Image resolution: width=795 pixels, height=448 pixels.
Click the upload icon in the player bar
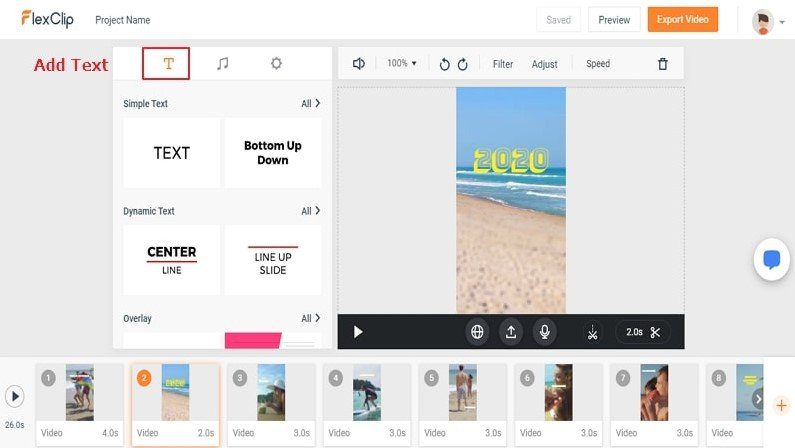coord(511,332)
